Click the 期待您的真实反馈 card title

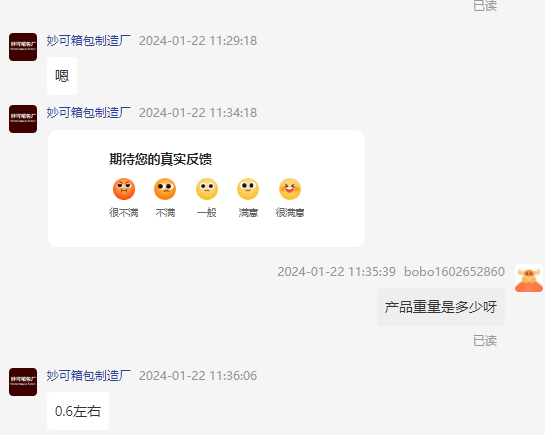pyautogui.click(x=161, y=159)
